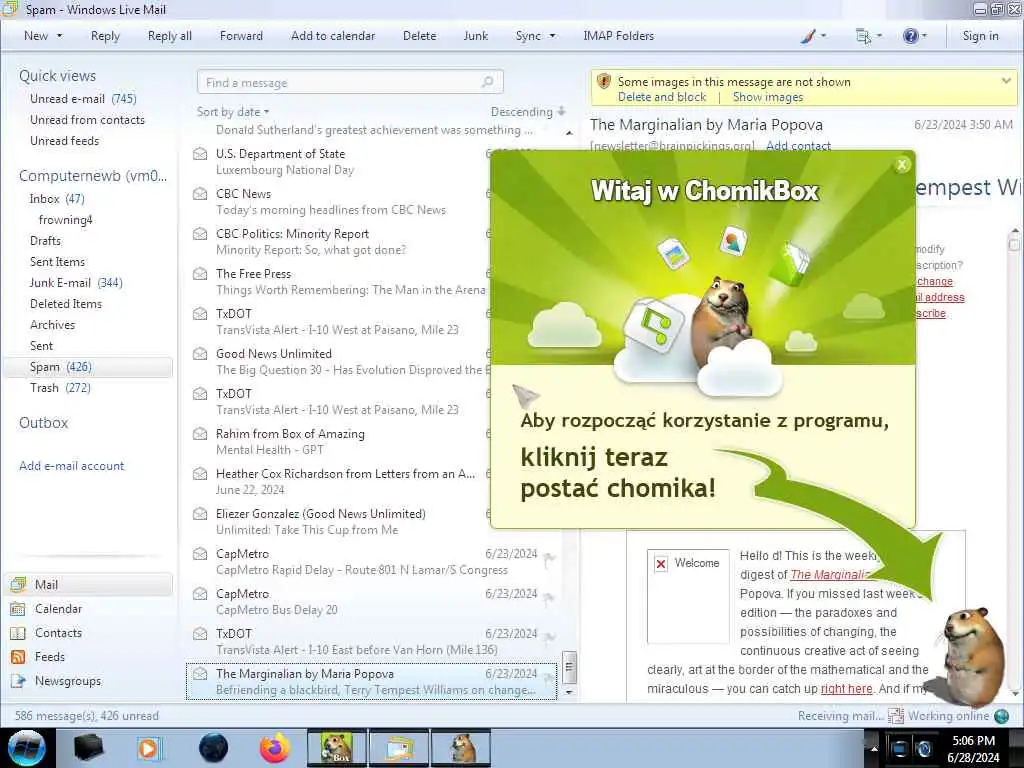
Task: Open the Unread e-mail quick view
Action: coord(83,99)
